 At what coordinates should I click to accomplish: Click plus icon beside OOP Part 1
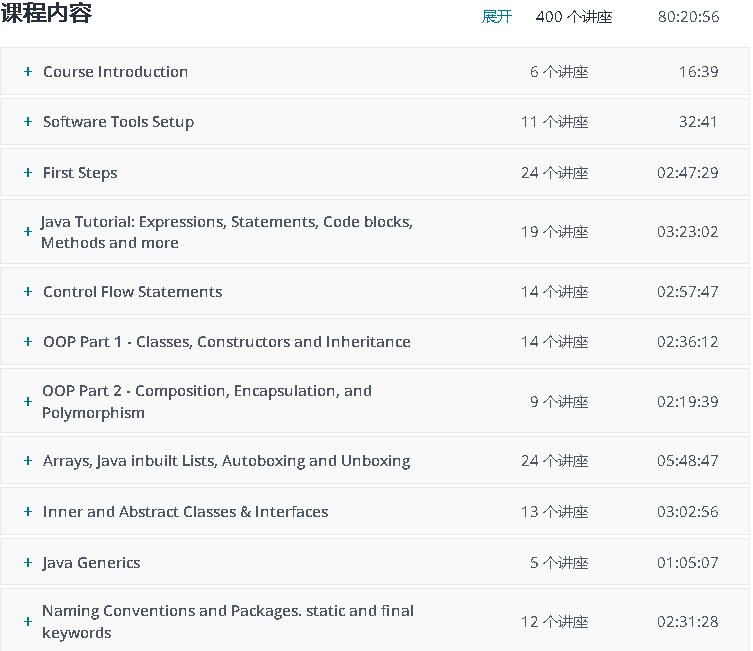28,342
